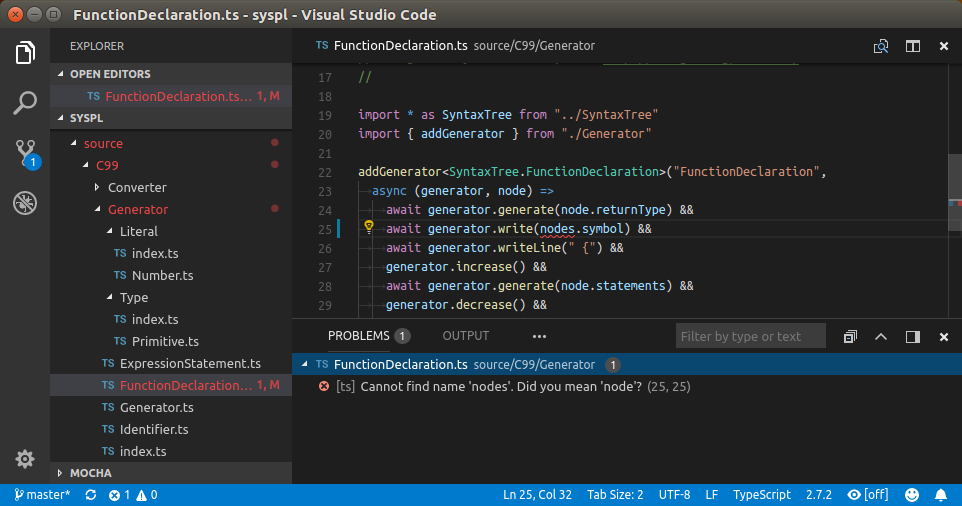Screen dimensions: 962x506
Task: Click the filter by type or text field
Action: coord(750,336)
